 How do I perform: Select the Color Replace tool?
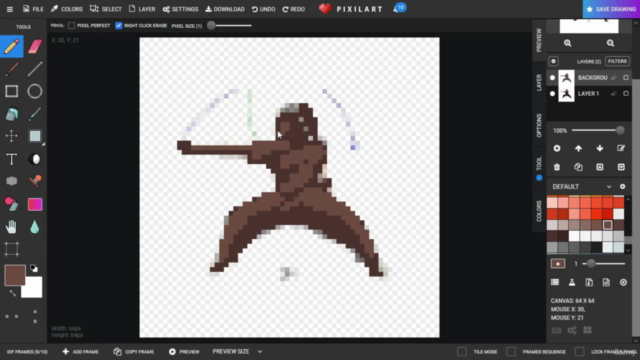[12, 204]
